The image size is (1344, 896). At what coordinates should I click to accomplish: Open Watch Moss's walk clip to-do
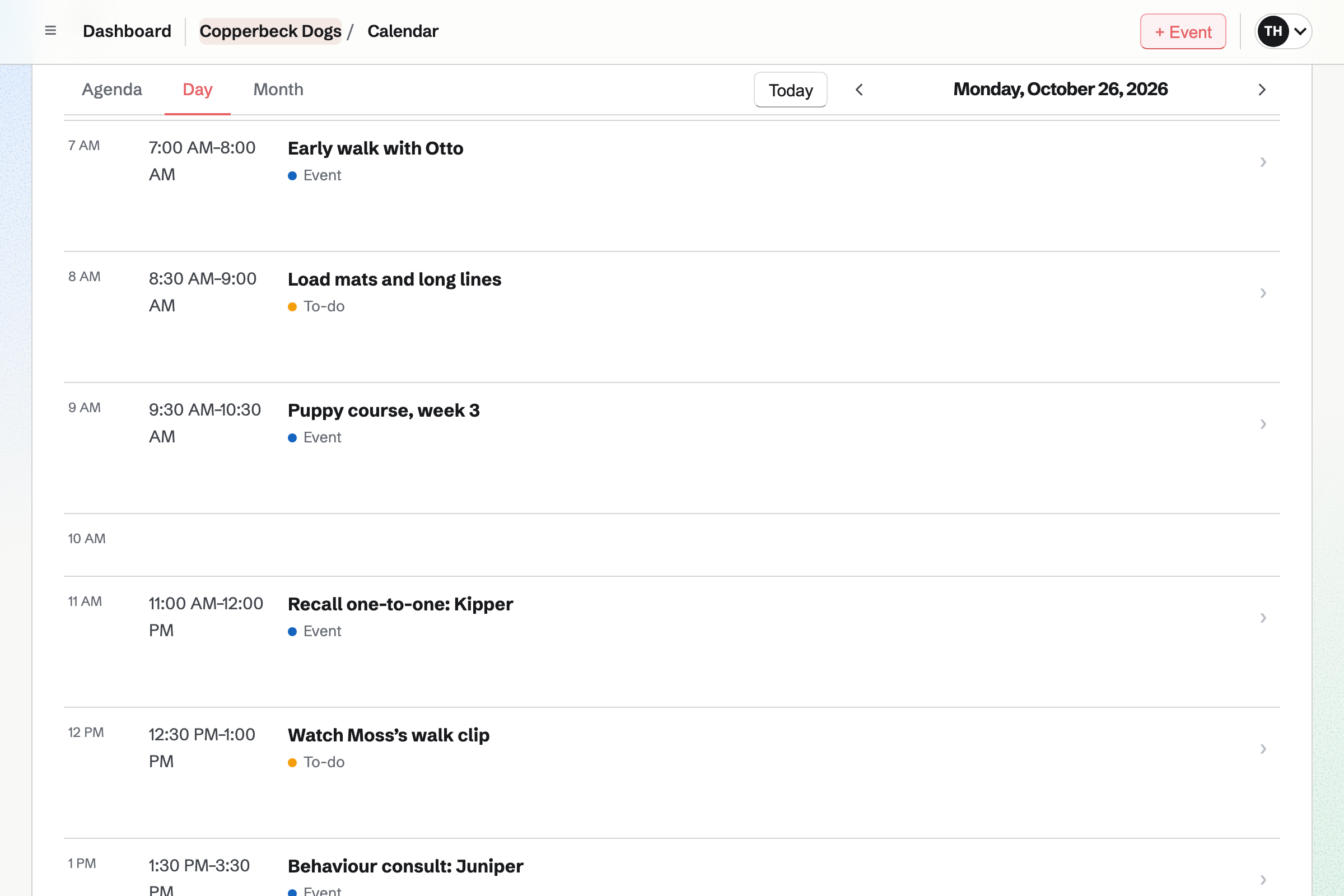click(389, 735)
